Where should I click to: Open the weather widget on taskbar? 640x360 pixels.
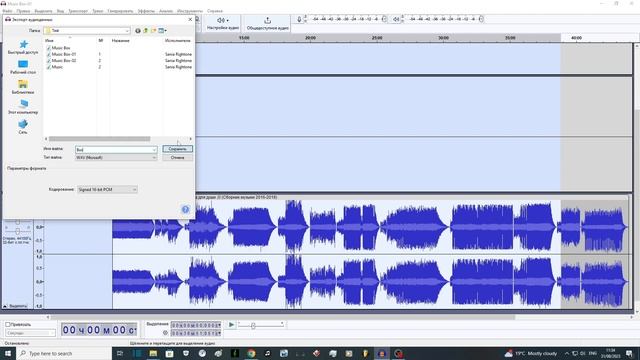coord(531,353)
